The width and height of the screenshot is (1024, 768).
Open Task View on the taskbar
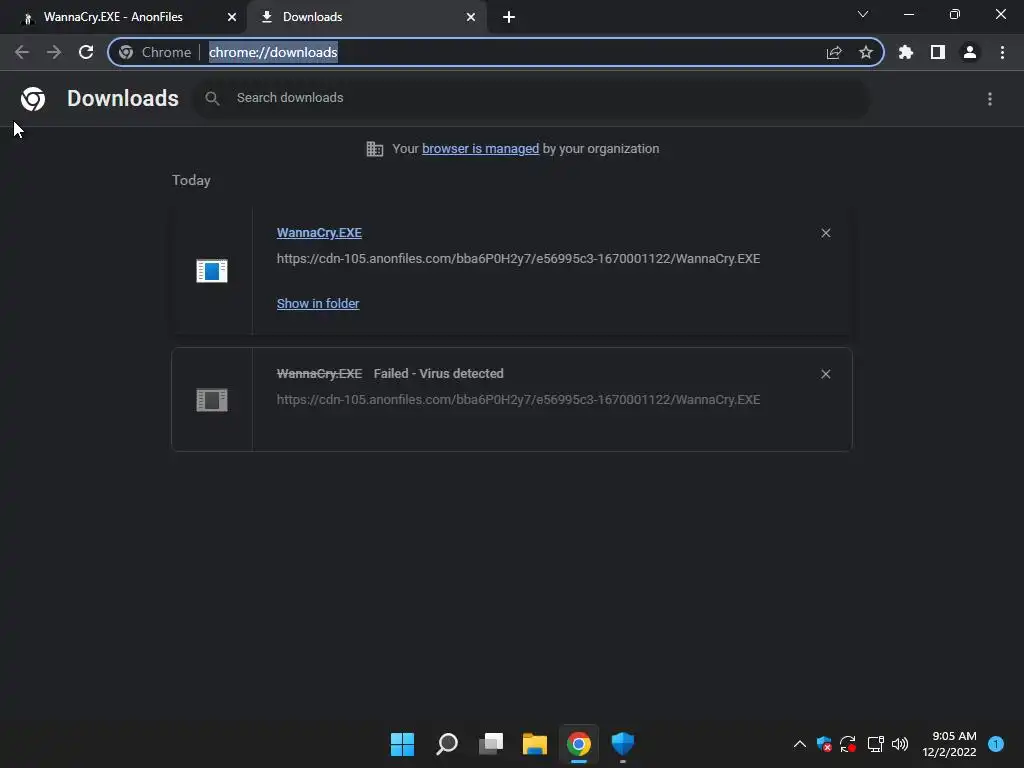point(491,744)
